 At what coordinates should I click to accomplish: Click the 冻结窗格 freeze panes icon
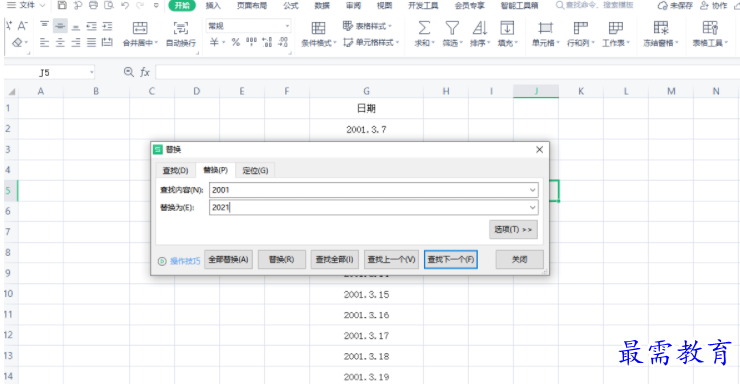click(x=661, y=27)
